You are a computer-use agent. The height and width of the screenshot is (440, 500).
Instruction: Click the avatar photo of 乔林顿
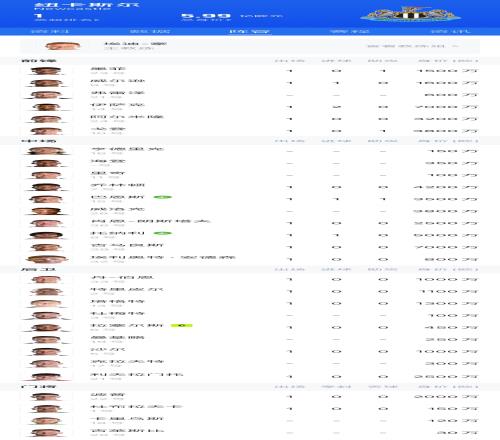pyautogui.click(x=46, y=187)
